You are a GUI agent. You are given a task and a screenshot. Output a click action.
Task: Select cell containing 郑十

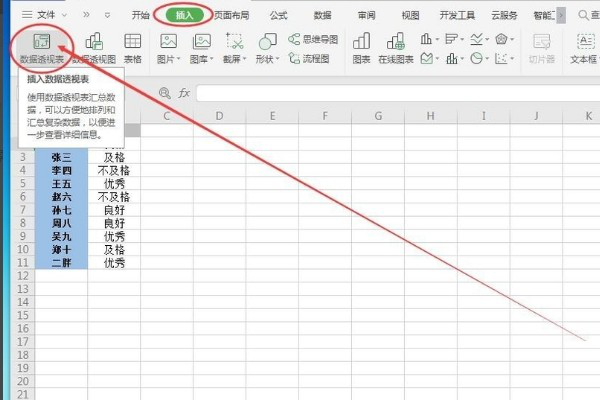(x=61, y=250)
